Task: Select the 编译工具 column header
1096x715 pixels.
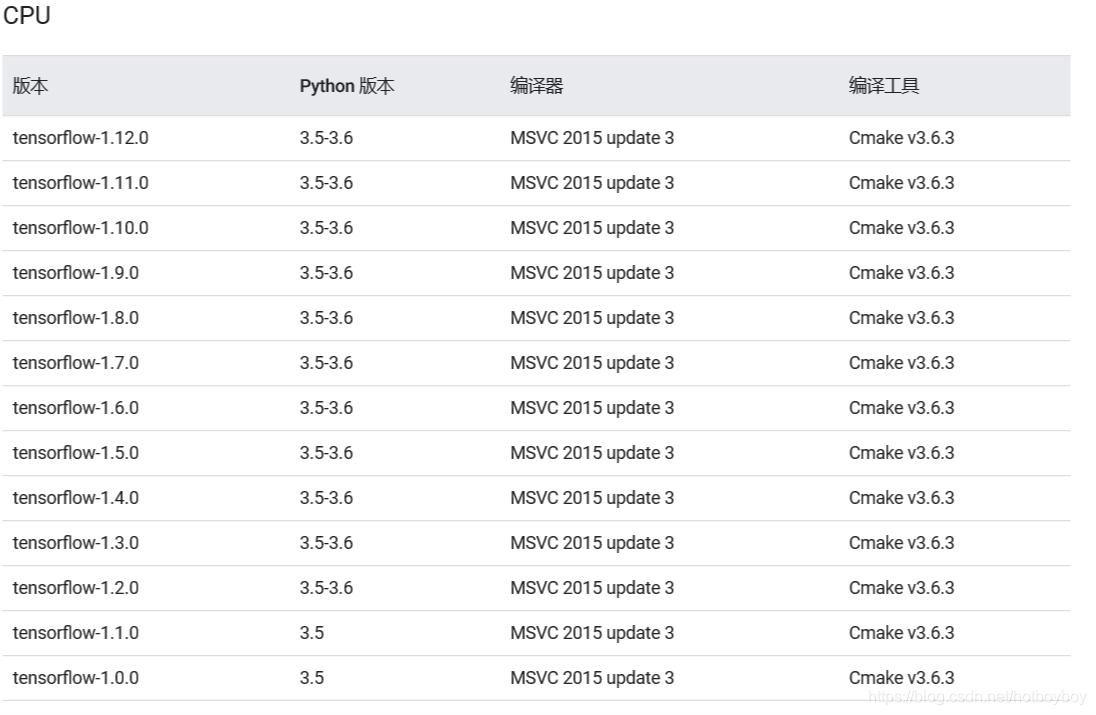Action: click(884, 86)
